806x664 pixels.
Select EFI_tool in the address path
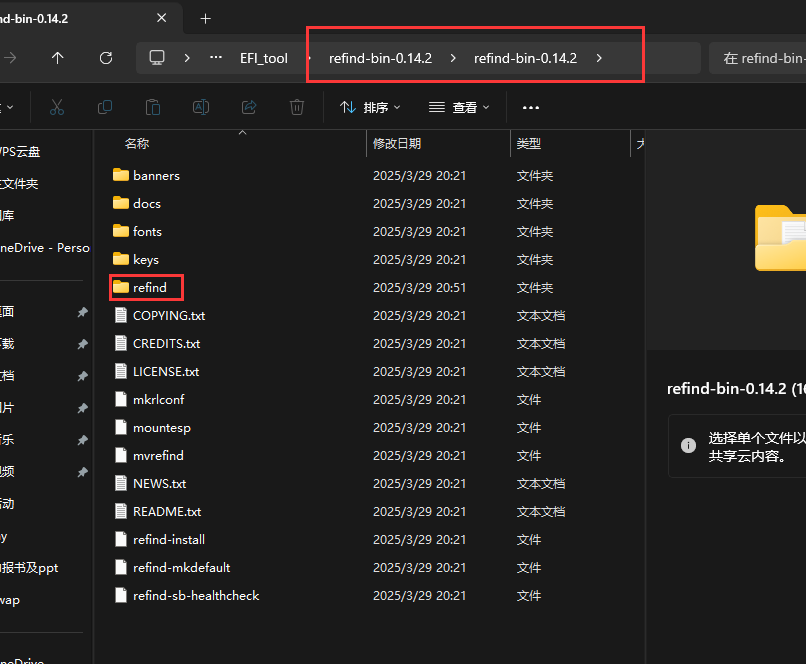coord(264,58)
